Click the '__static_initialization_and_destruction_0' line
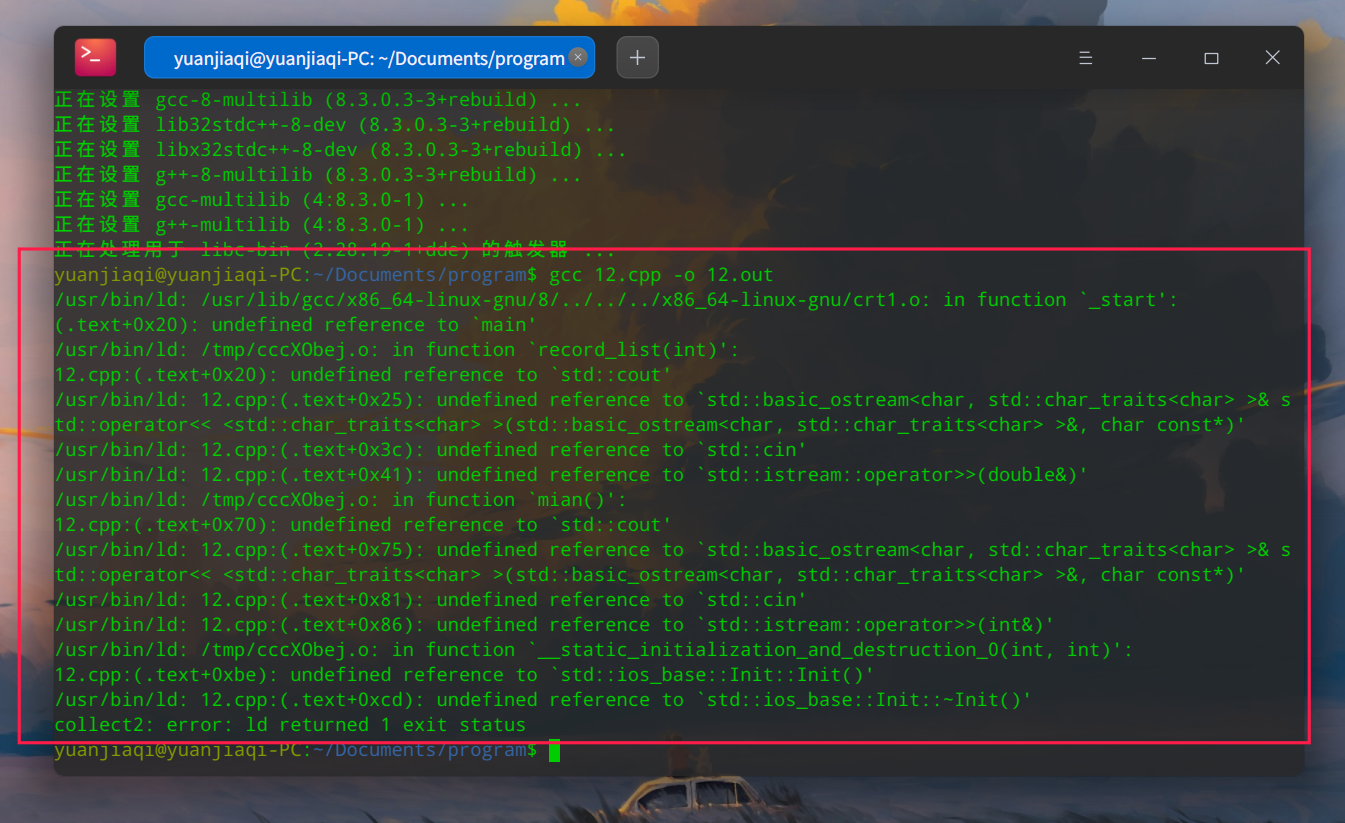 pos(593,650)
